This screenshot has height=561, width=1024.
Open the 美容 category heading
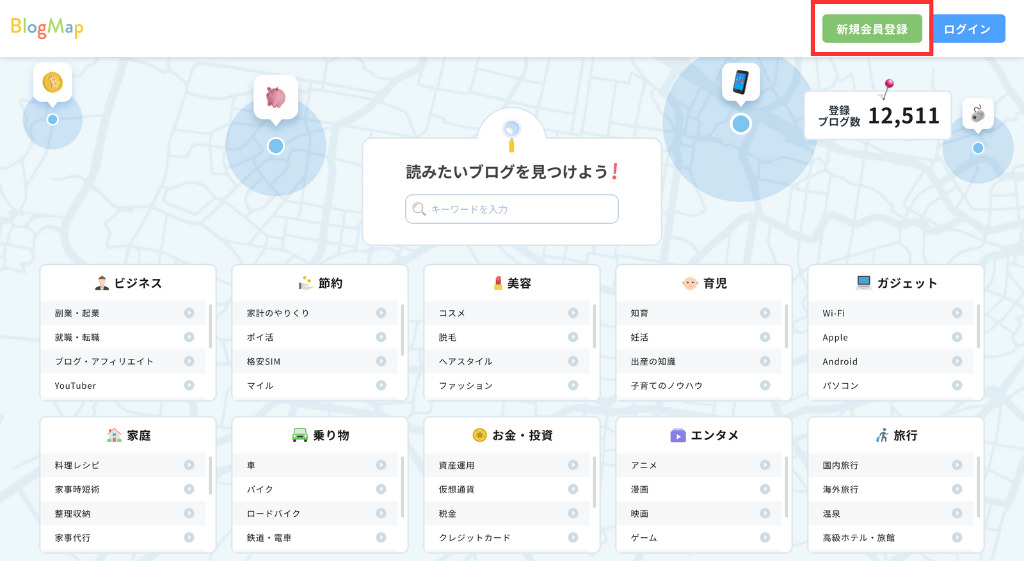pyautogui.click(x=512, y=283)
